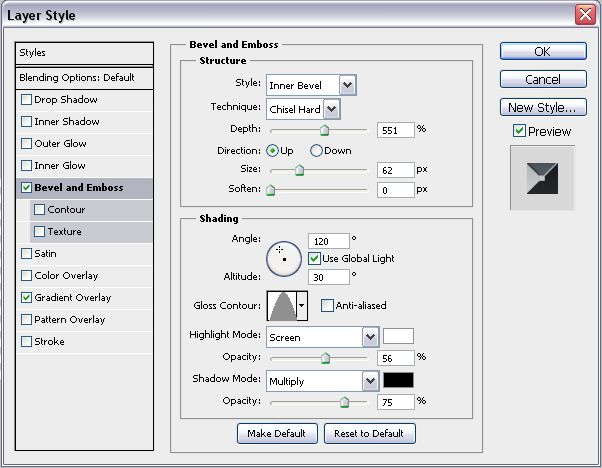Image resolution: width=602 pixels, height=468 pixels.
Task: Close the Layer Style dialog
Action: (x=586, y=14)
